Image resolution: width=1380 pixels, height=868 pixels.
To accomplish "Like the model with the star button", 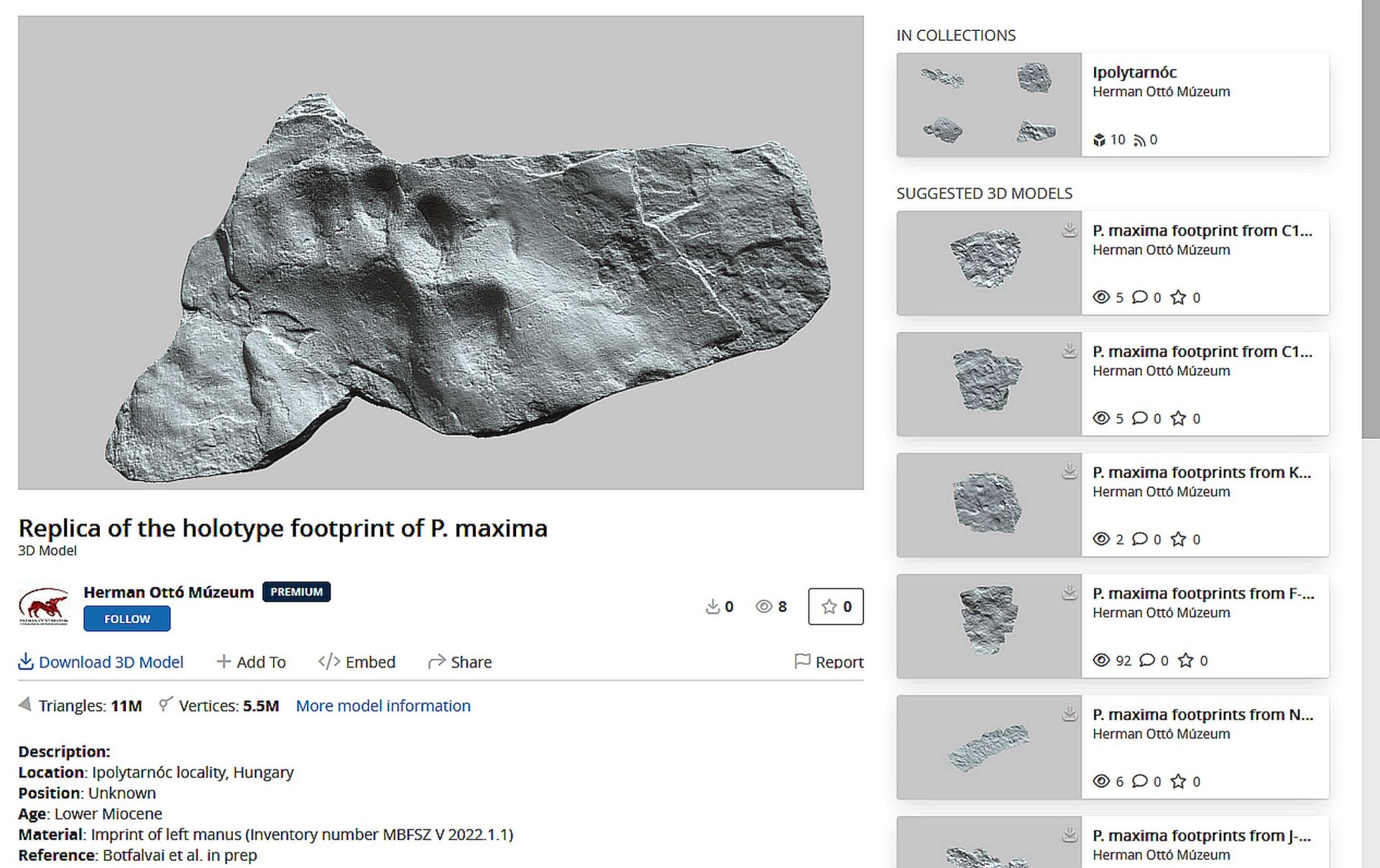I will coord(836,606).
